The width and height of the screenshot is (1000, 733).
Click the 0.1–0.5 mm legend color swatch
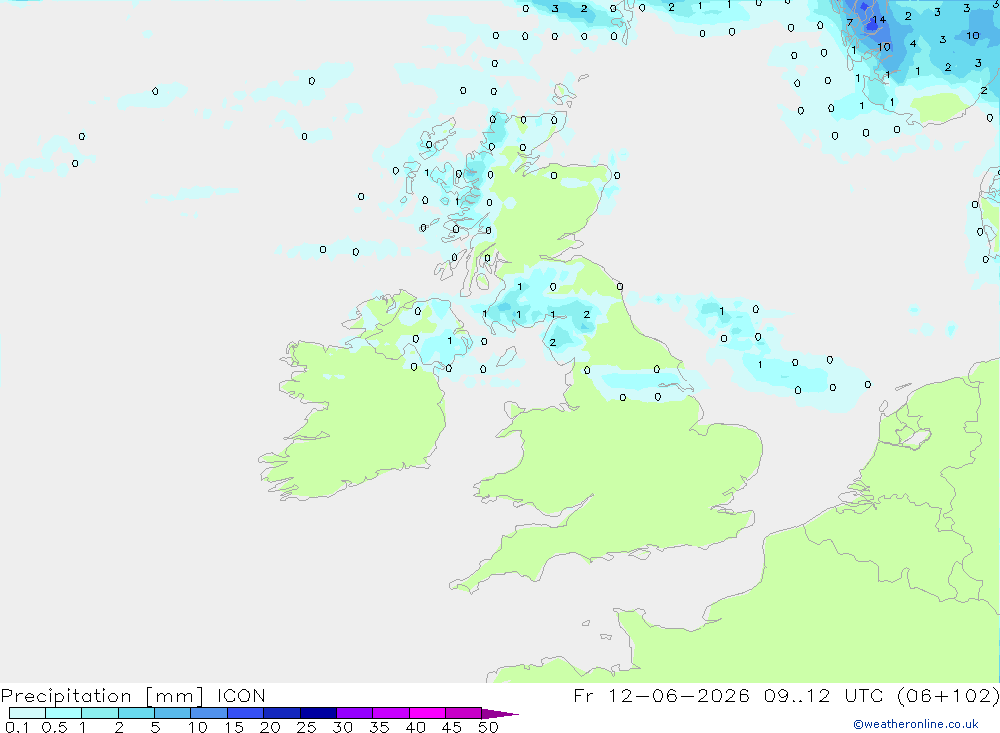pos(27,713)
